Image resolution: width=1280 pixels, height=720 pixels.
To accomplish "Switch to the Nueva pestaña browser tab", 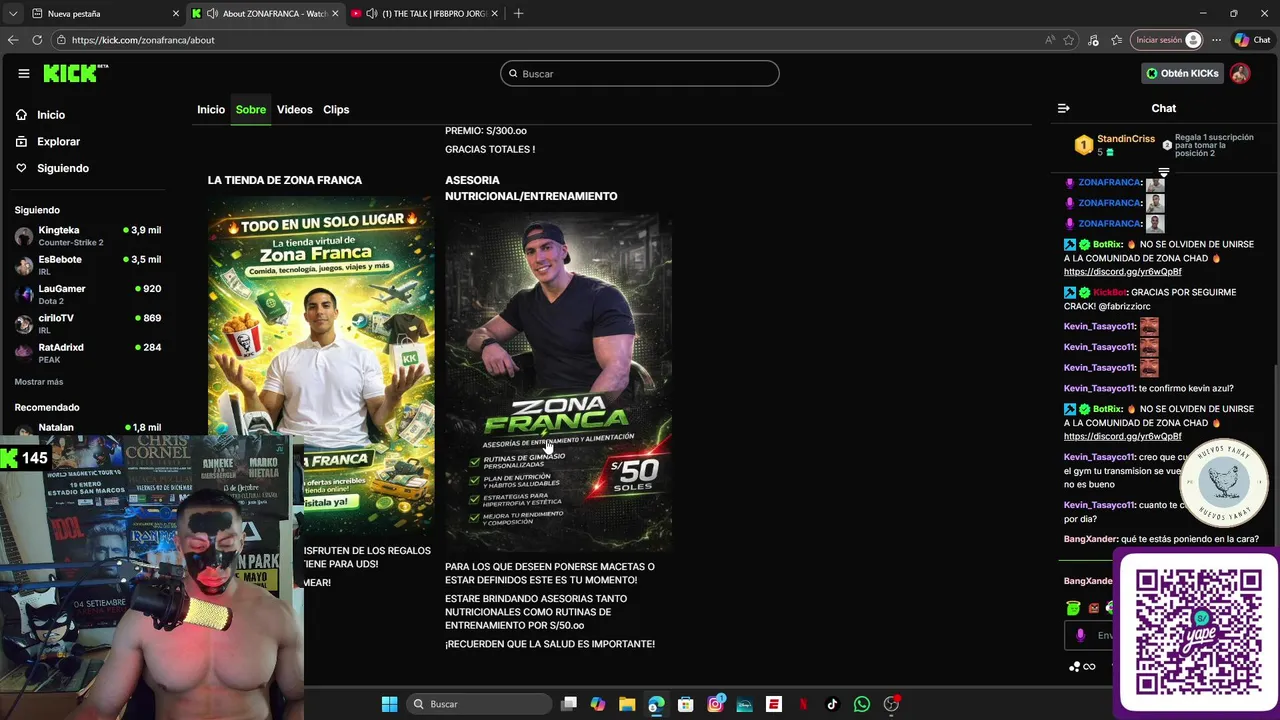I will click(104, 14).
